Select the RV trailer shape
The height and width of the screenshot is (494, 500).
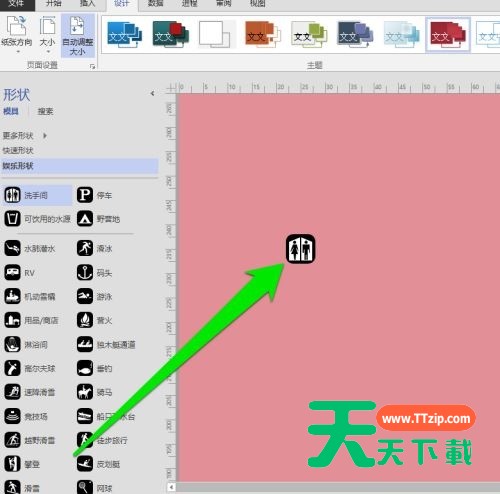(x=20, y=273)
